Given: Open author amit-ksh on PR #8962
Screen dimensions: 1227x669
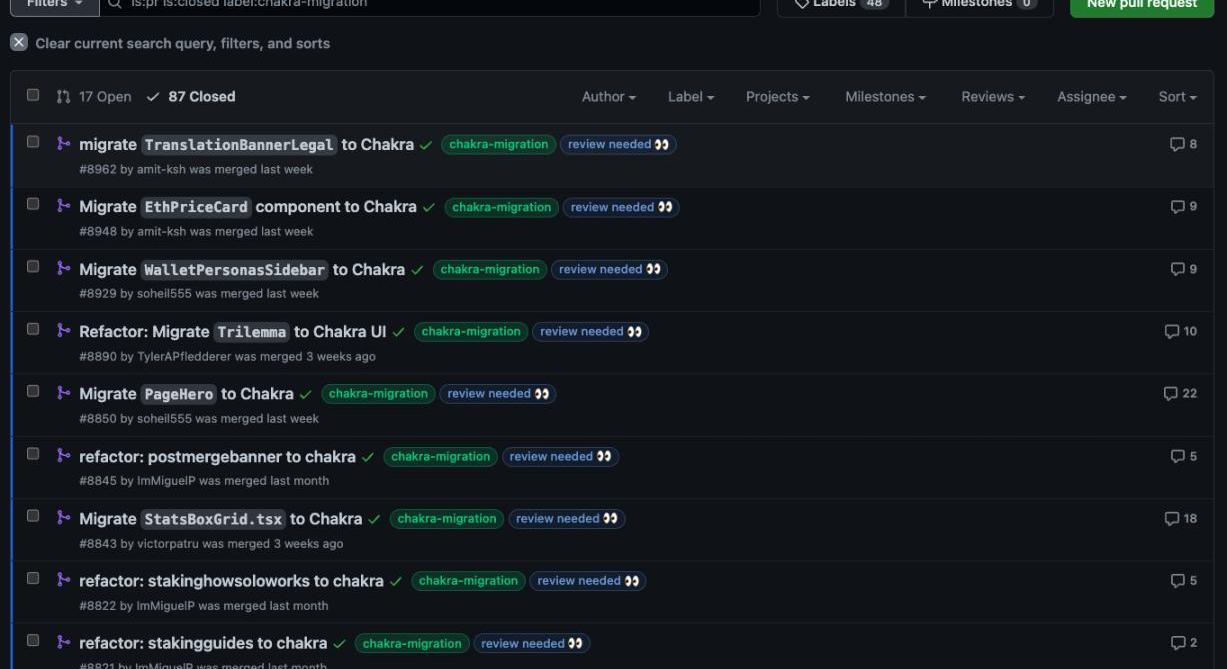Looking at the screenshot, I should coord(161,169).
